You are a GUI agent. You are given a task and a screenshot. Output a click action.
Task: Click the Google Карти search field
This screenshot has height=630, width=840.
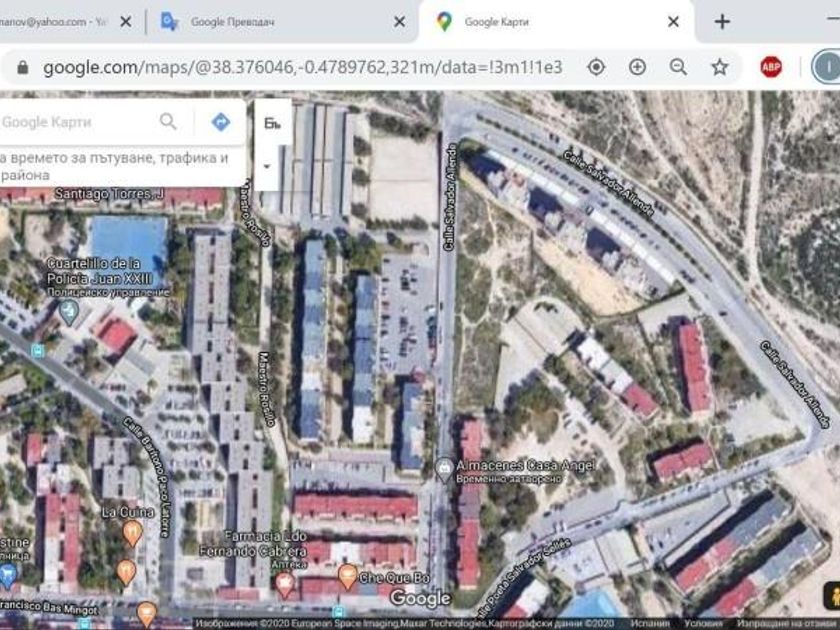75,122
